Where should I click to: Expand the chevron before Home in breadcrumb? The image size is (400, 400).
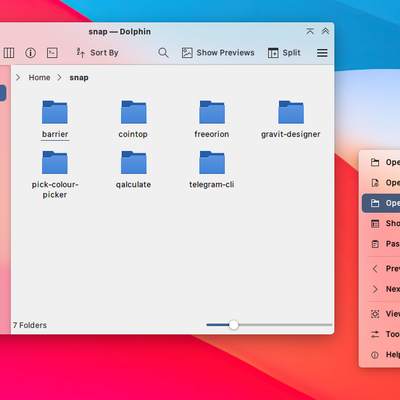pos(18,78)
